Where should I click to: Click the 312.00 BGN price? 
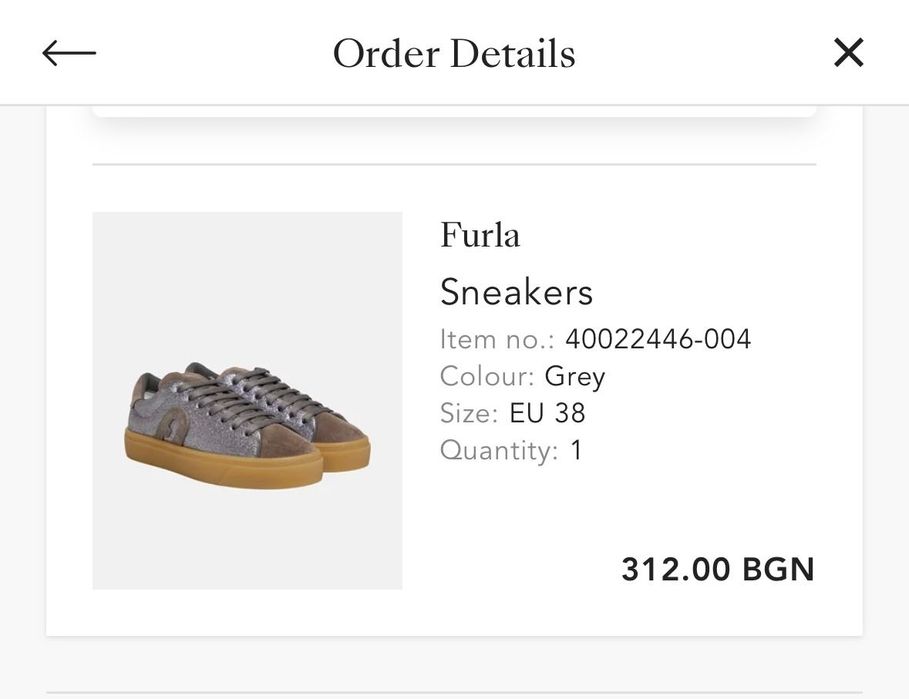pos(717,569)
